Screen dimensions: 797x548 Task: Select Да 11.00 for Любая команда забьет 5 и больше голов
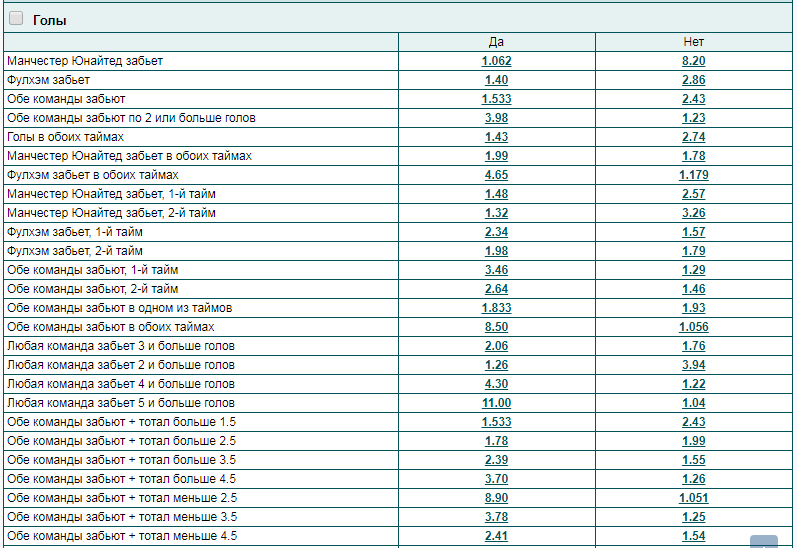tap(496, 403)
